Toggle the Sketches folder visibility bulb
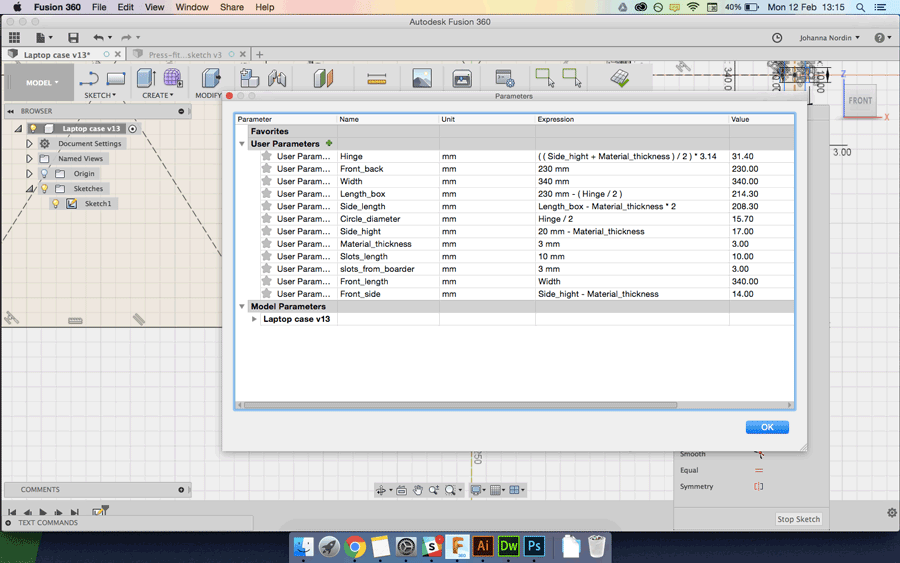Image resolution: width=900 pixels, height=563 pixels. point(44,188)
